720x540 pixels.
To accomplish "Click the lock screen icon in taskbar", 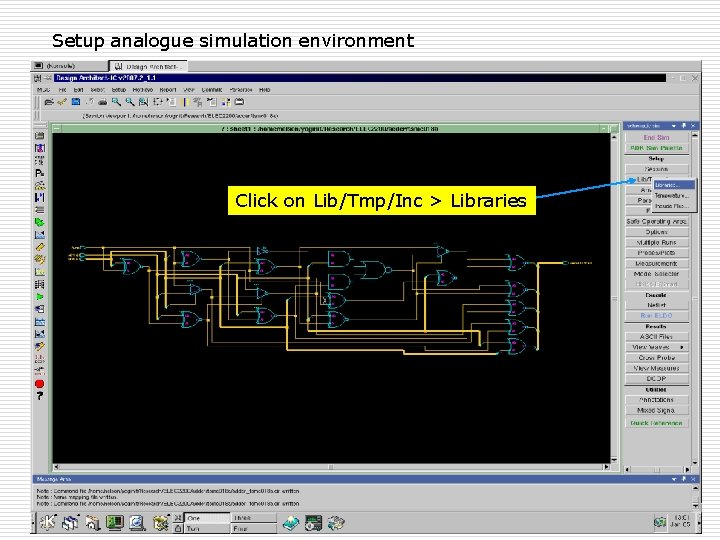I will click(178, 529).
